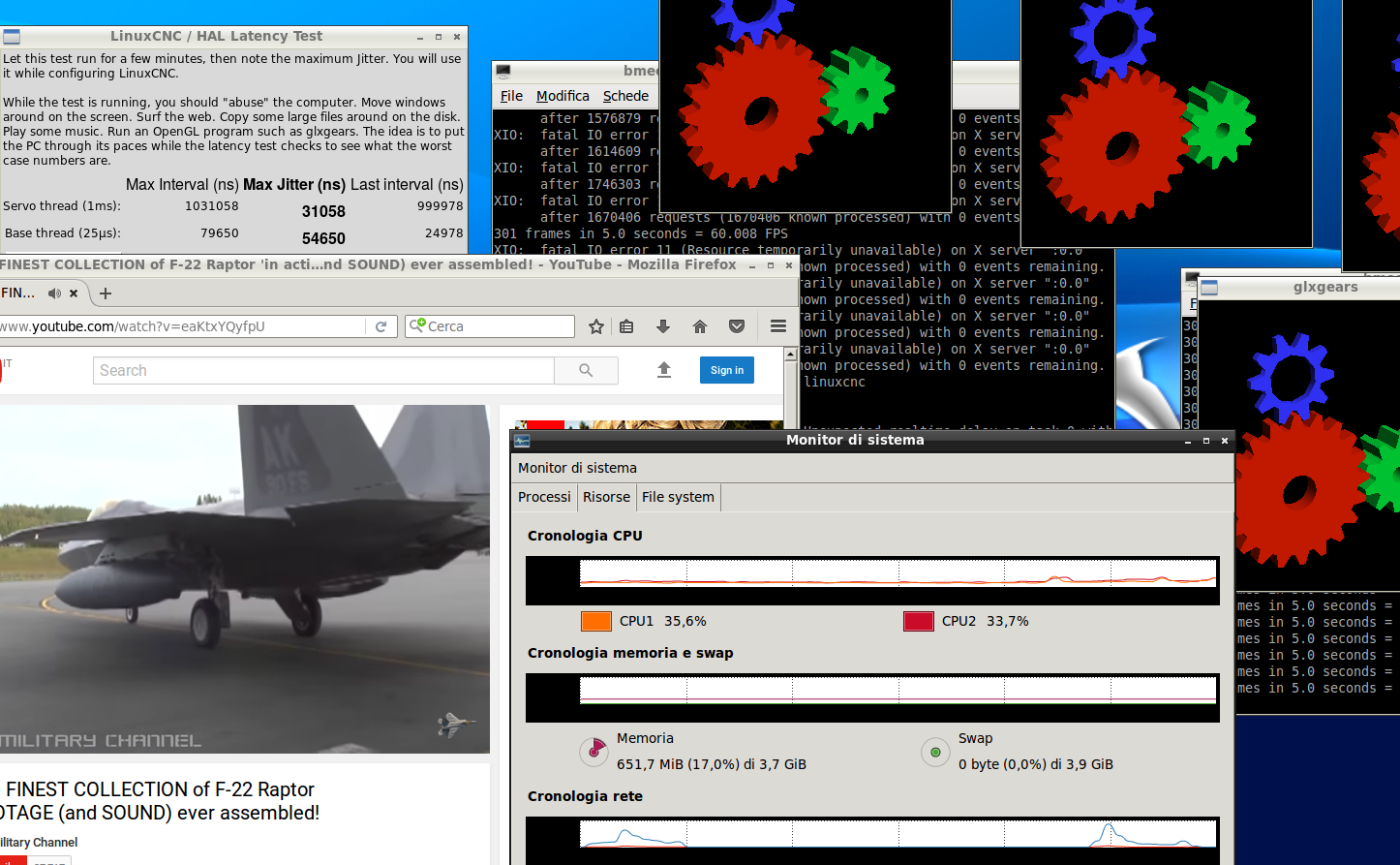Bookmark this page with the star icon
Image resolution: width=1400 pixels, height=865 pixels.
coord(596,326)
